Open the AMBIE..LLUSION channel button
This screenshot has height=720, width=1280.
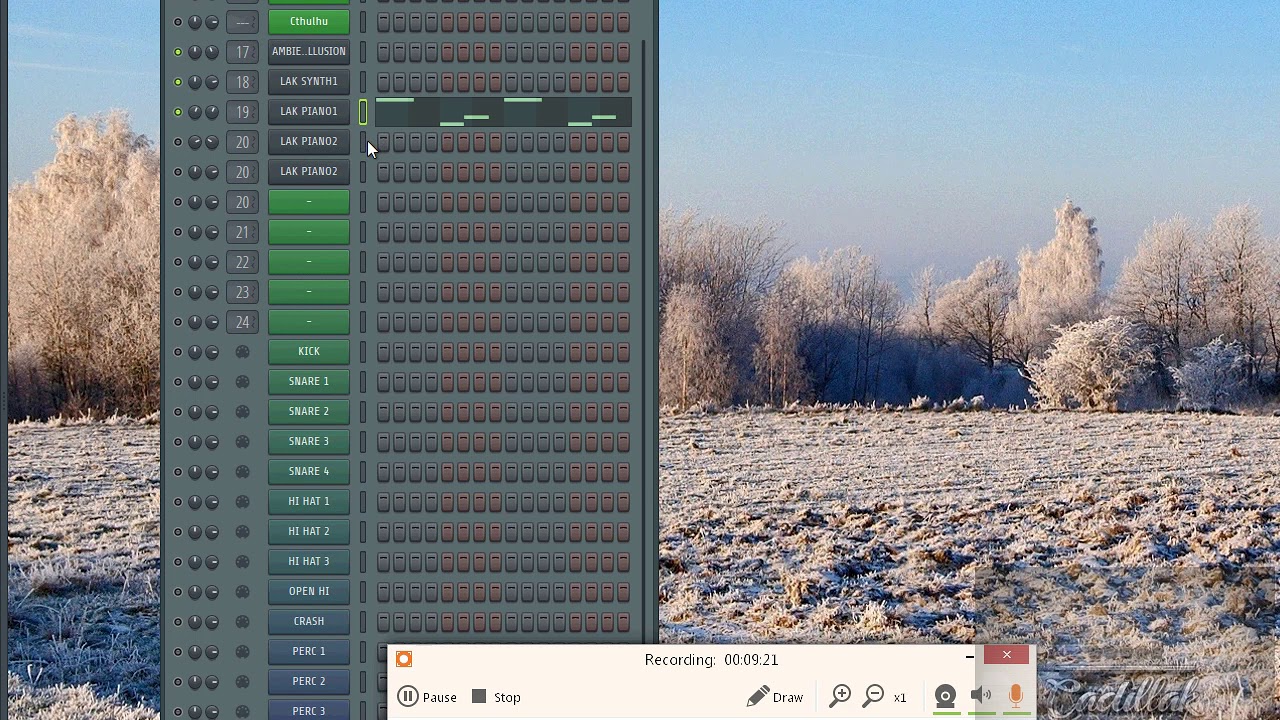pos(309,51)
